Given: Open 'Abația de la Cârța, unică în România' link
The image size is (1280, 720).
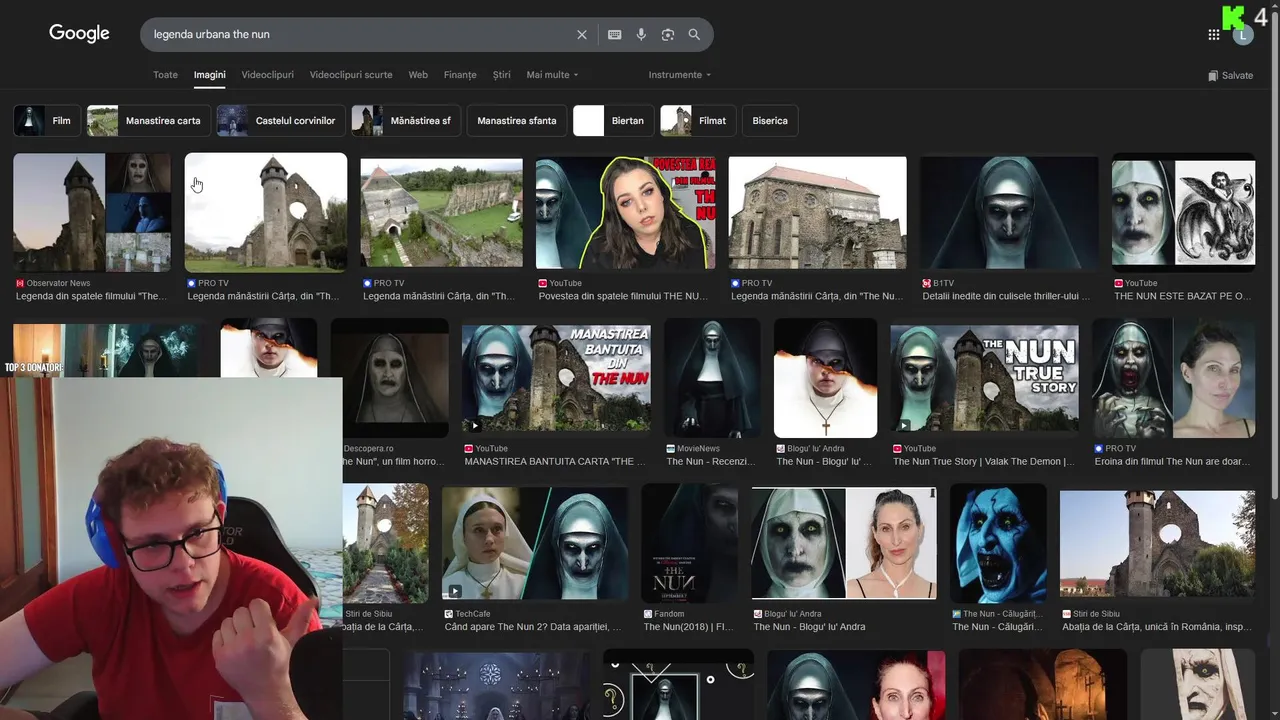Looking at the screenshot, I should (1156, 627).
